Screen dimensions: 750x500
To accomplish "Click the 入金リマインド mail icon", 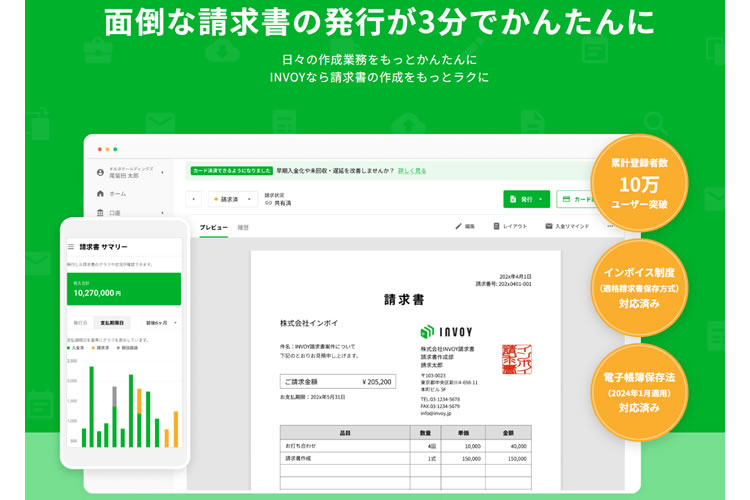I will click(549, 227).
